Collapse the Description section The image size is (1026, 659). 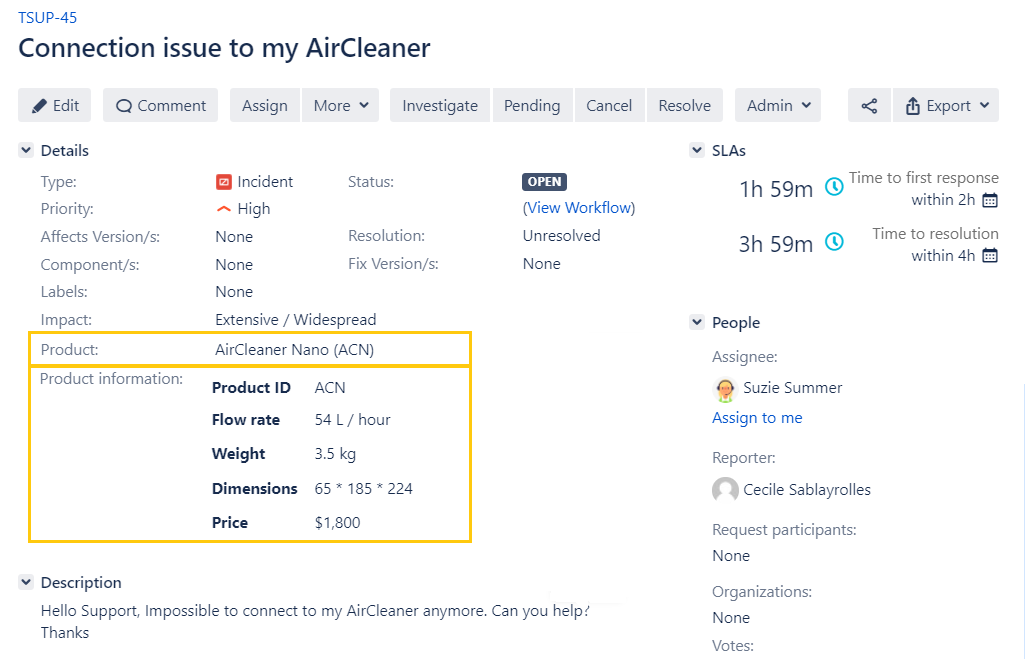(x=26, y=583)
